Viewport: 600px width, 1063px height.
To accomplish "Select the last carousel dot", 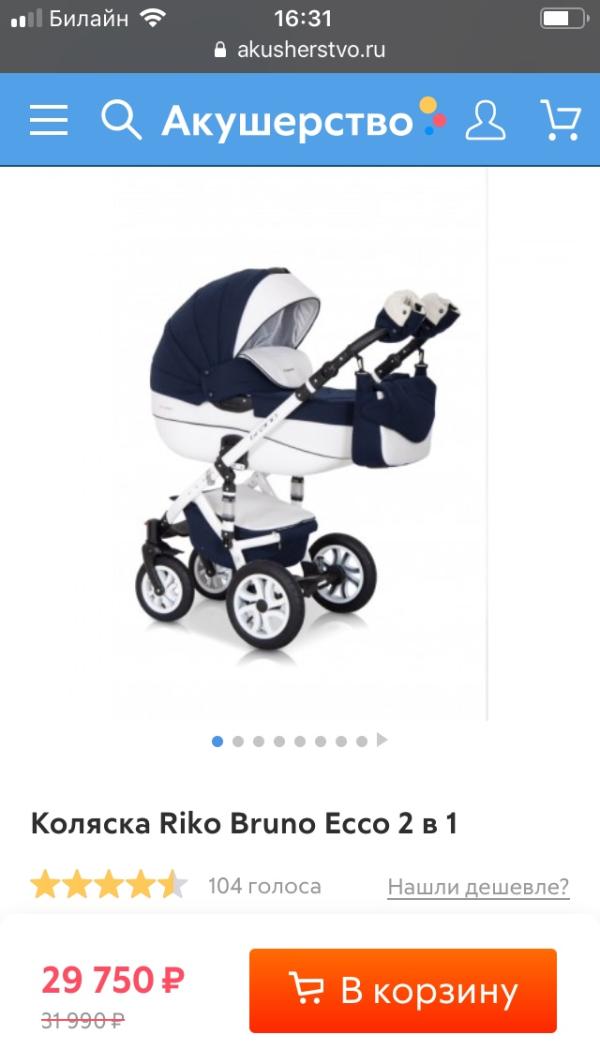I will pos(362,741).
